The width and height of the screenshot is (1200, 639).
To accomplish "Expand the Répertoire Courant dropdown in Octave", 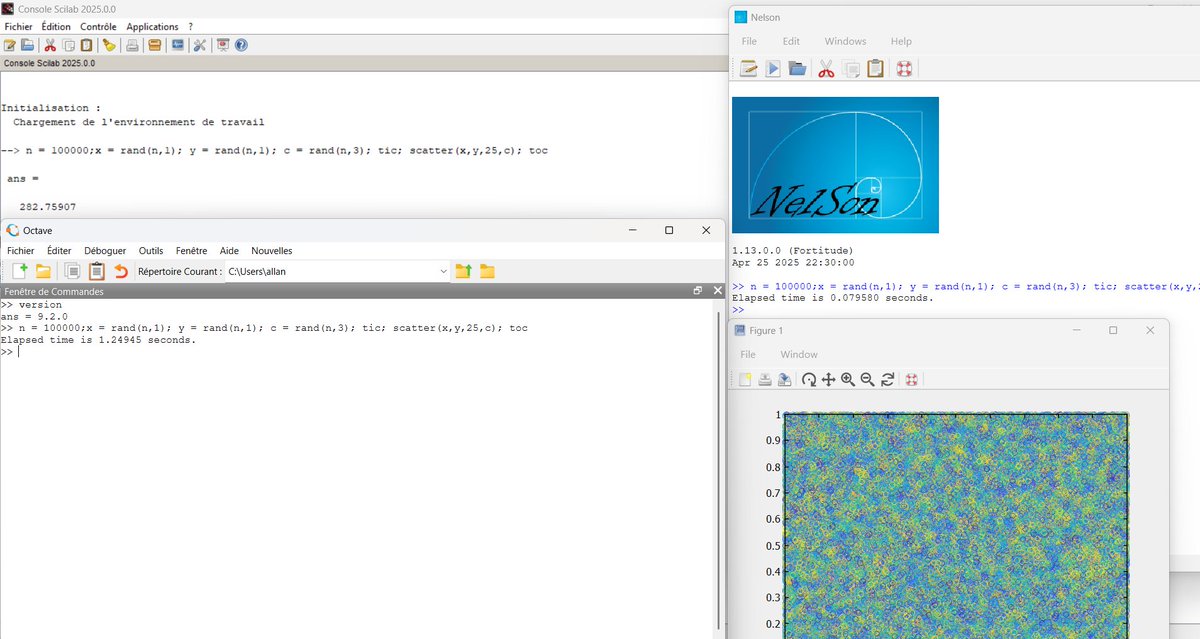I will 443,271.
